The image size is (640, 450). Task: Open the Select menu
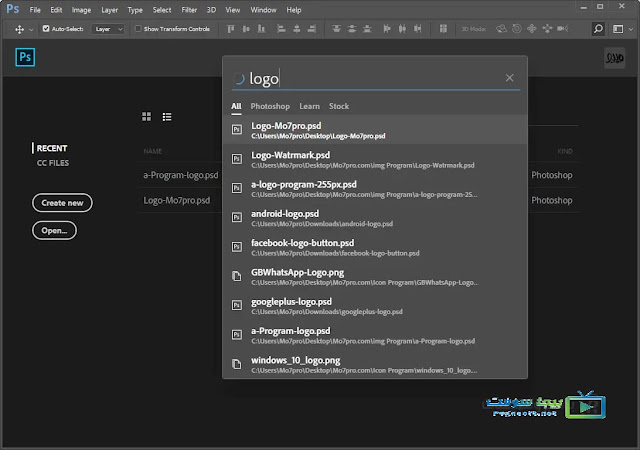click(162, 10)
